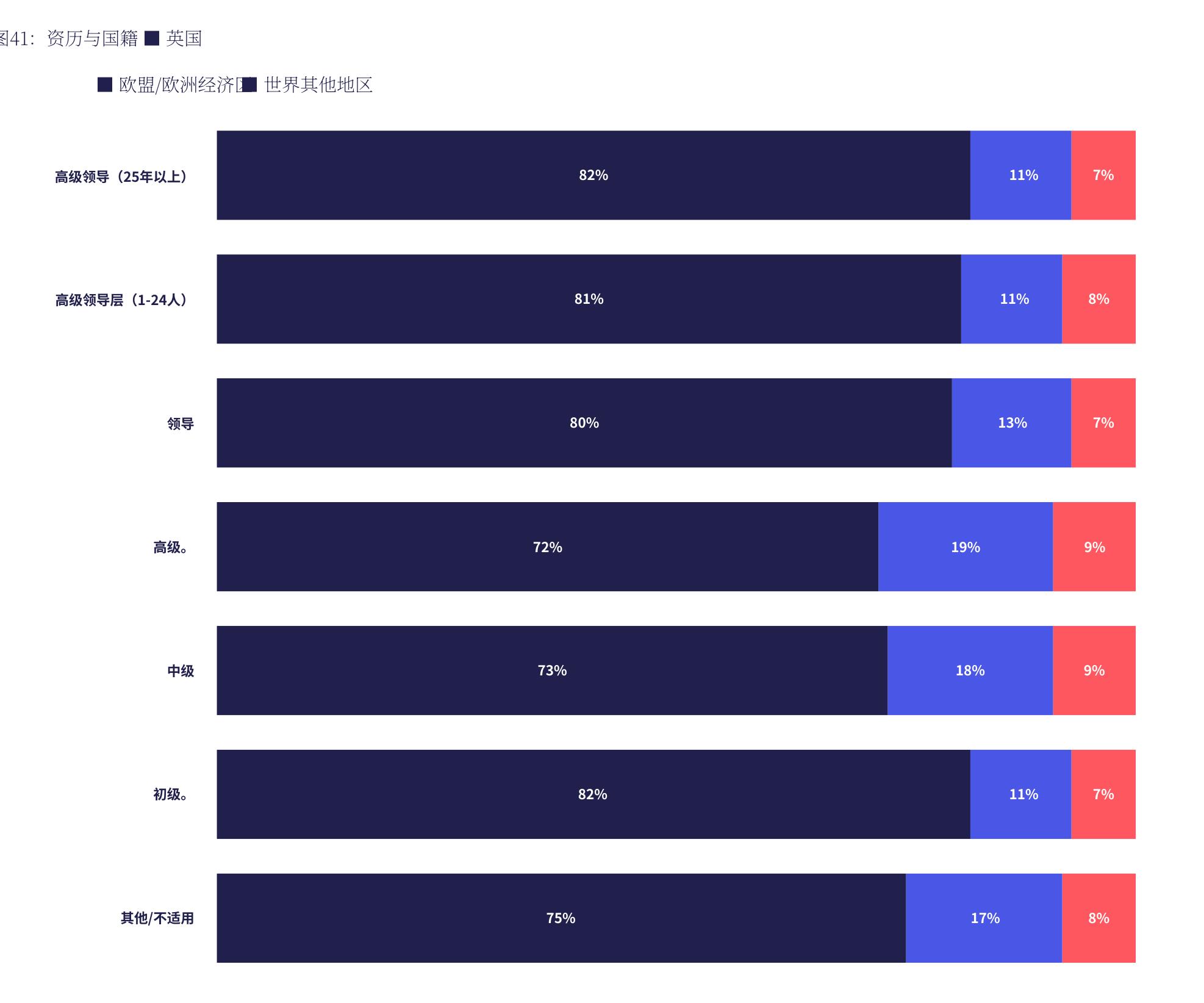This screenshot has width=1204, height=1003.
Task: Select the 81% dark bar segment
Action: pyautogui.click(x=589, y=299)
